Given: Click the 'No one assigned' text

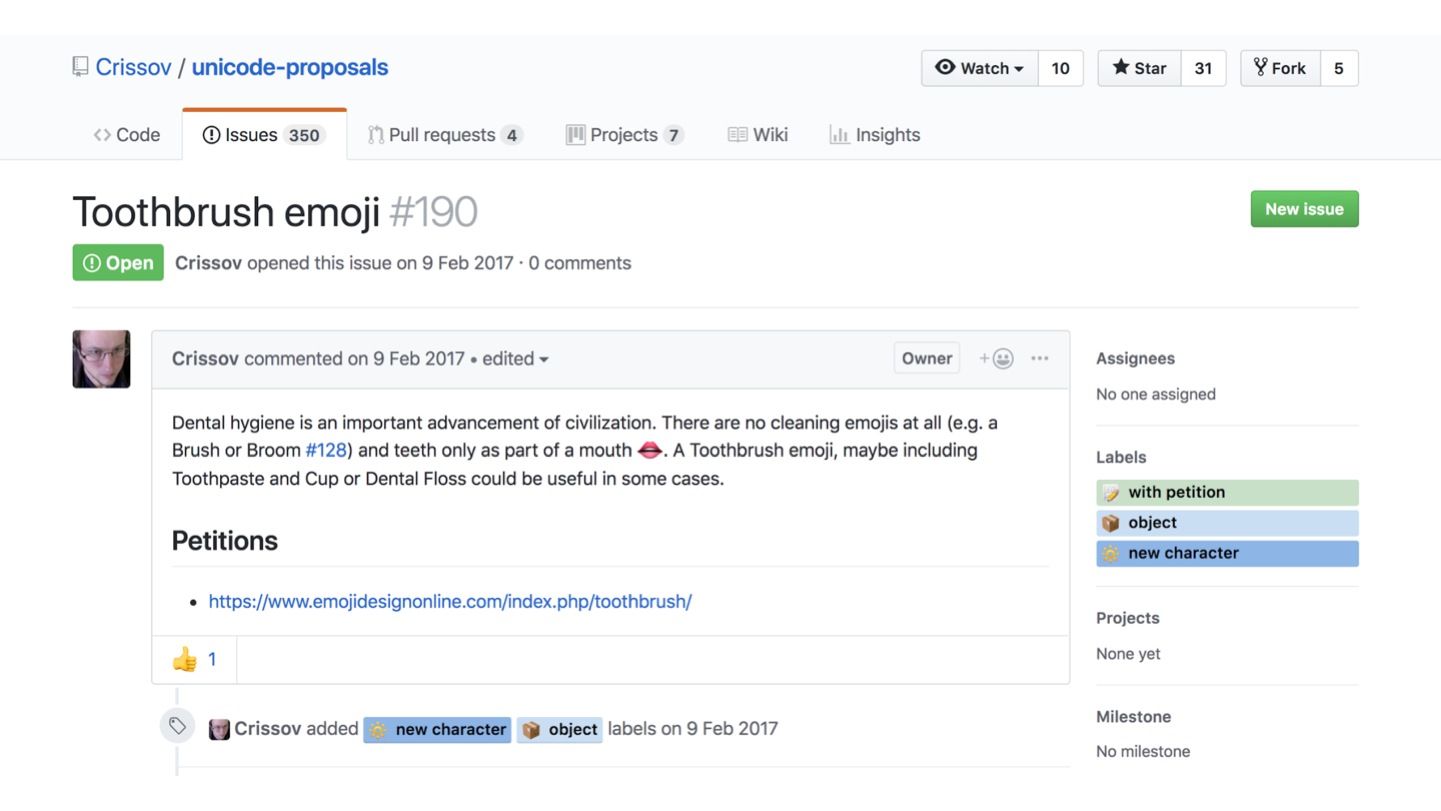Looking at the screenshot, I should click(x=1156, y=394).
